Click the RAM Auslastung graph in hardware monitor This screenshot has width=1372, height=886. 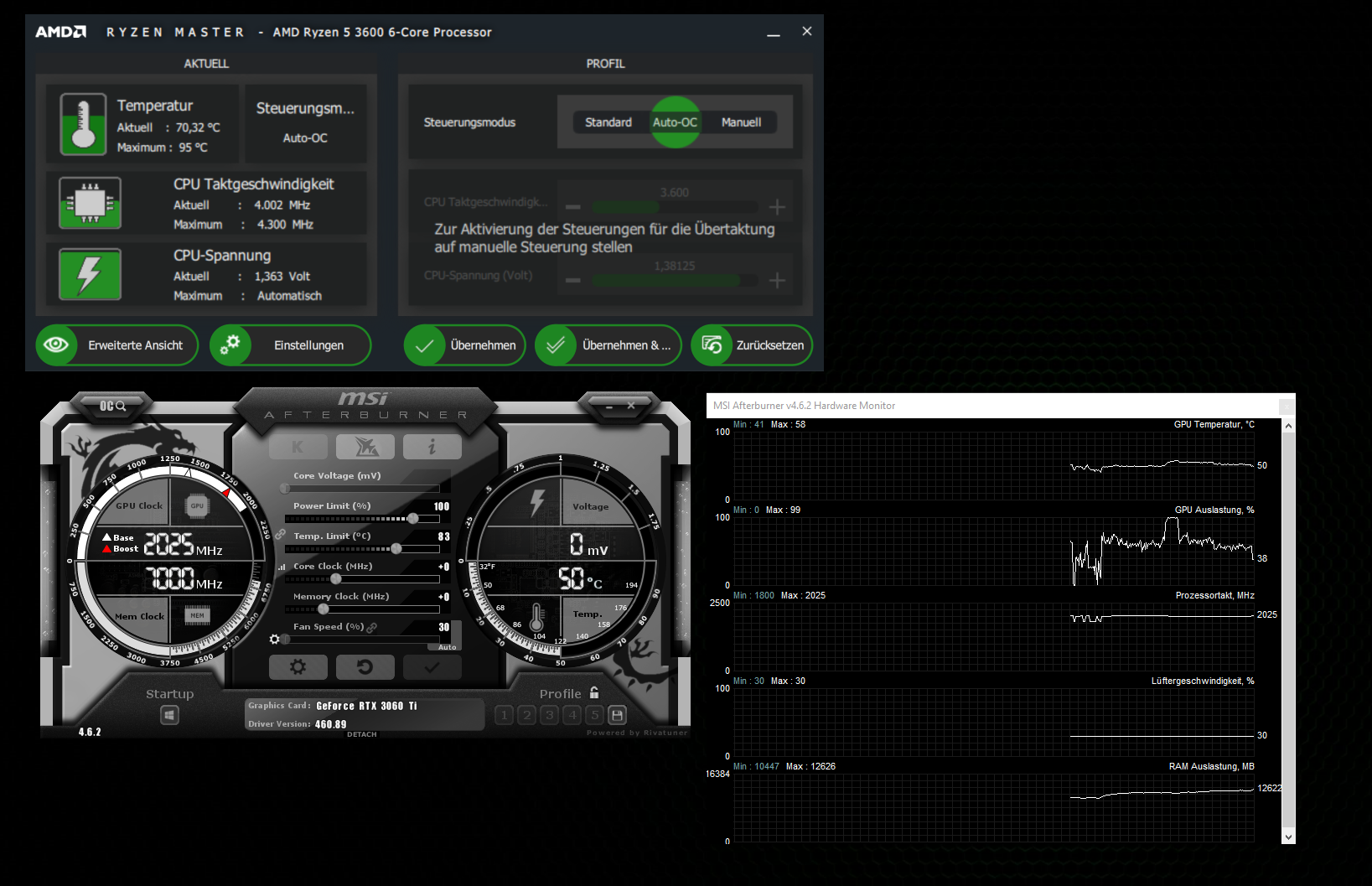click(994, 808)
